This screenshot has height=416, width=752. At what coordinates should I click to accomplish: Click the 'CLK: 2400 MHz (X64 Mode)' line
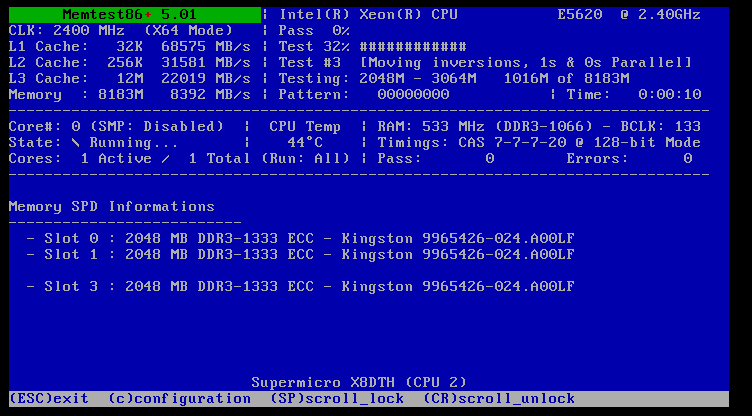point(121,31)
